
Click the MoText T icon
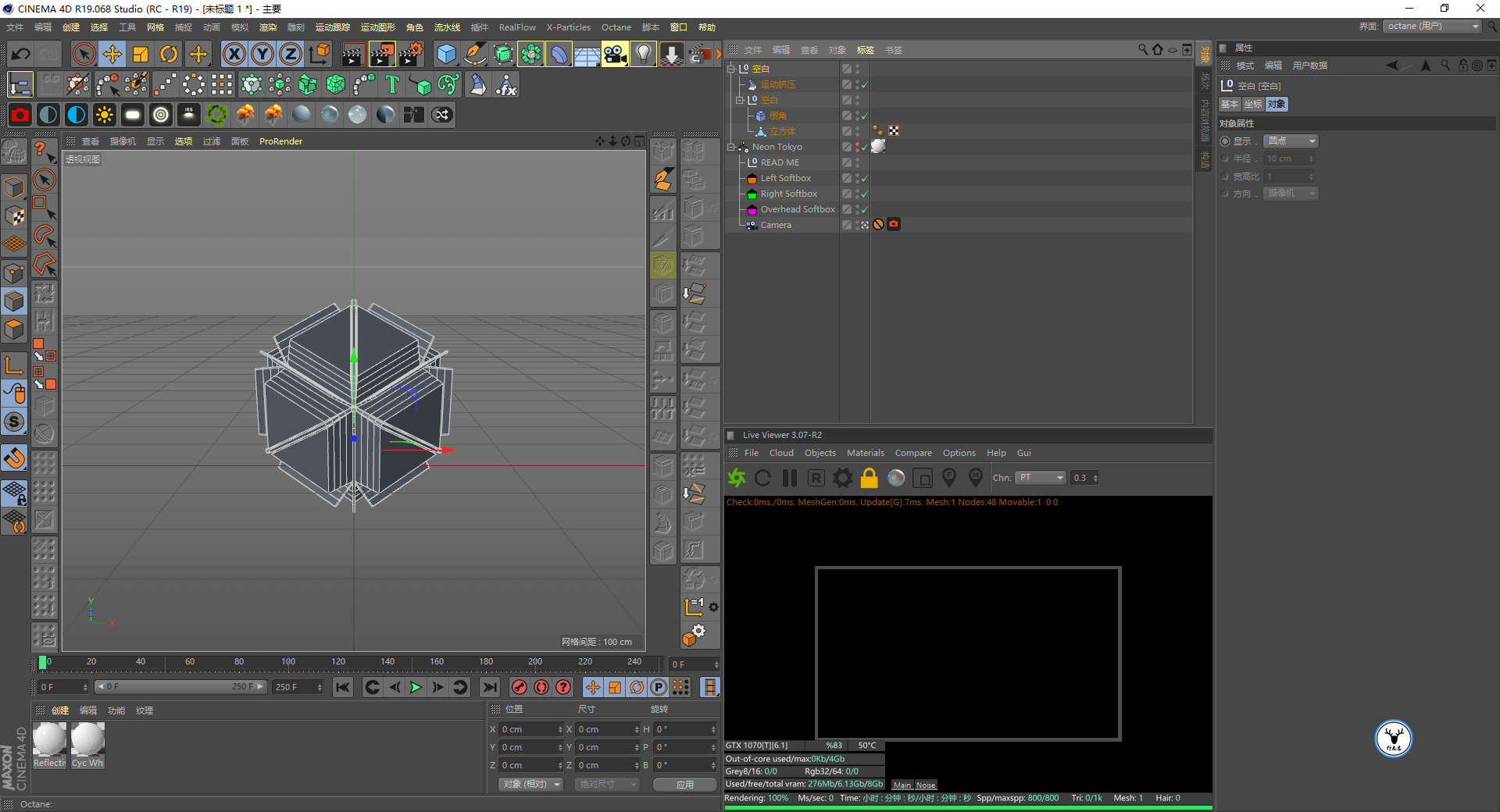tap(392, 84)
